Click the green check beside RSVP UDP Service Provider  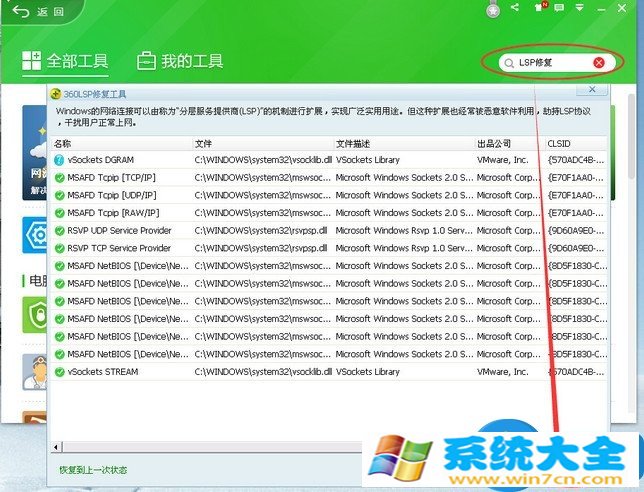point(60,231)
